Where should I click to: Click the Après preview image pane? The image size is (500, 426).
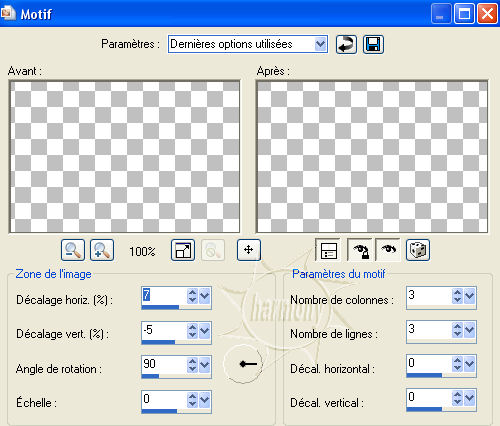(372, 157)
